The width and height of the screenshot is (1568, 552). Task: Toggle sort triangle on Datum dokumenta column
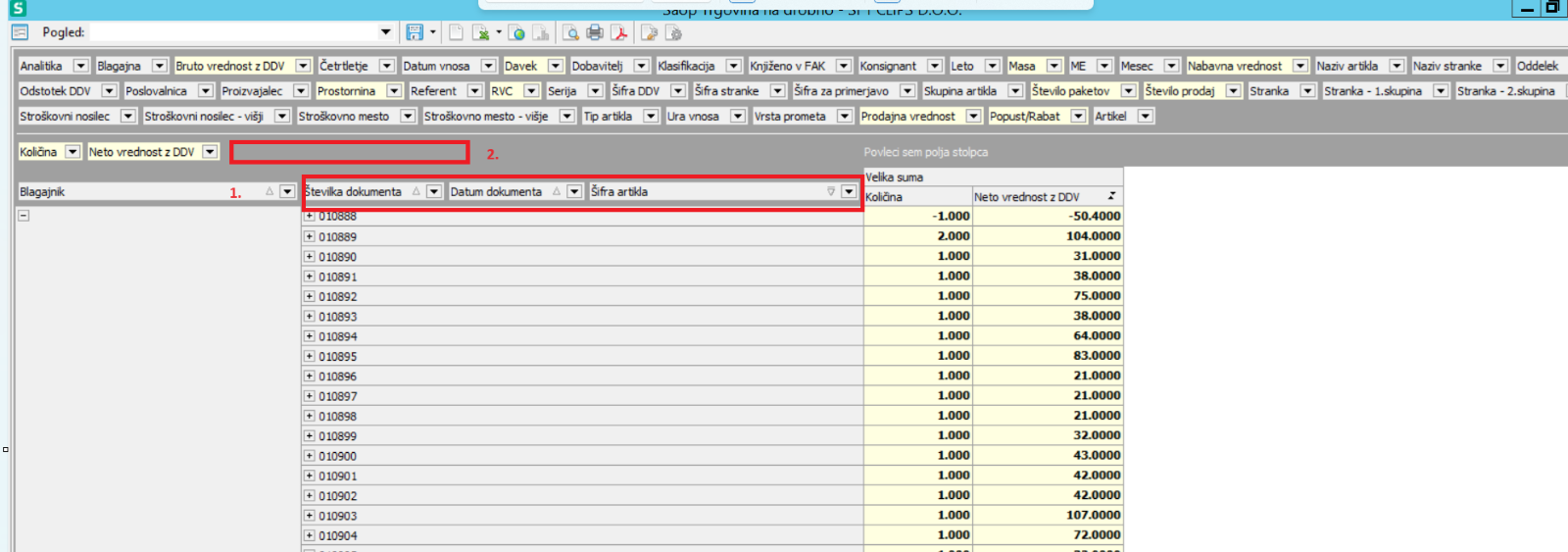click(x=557, y=191)
